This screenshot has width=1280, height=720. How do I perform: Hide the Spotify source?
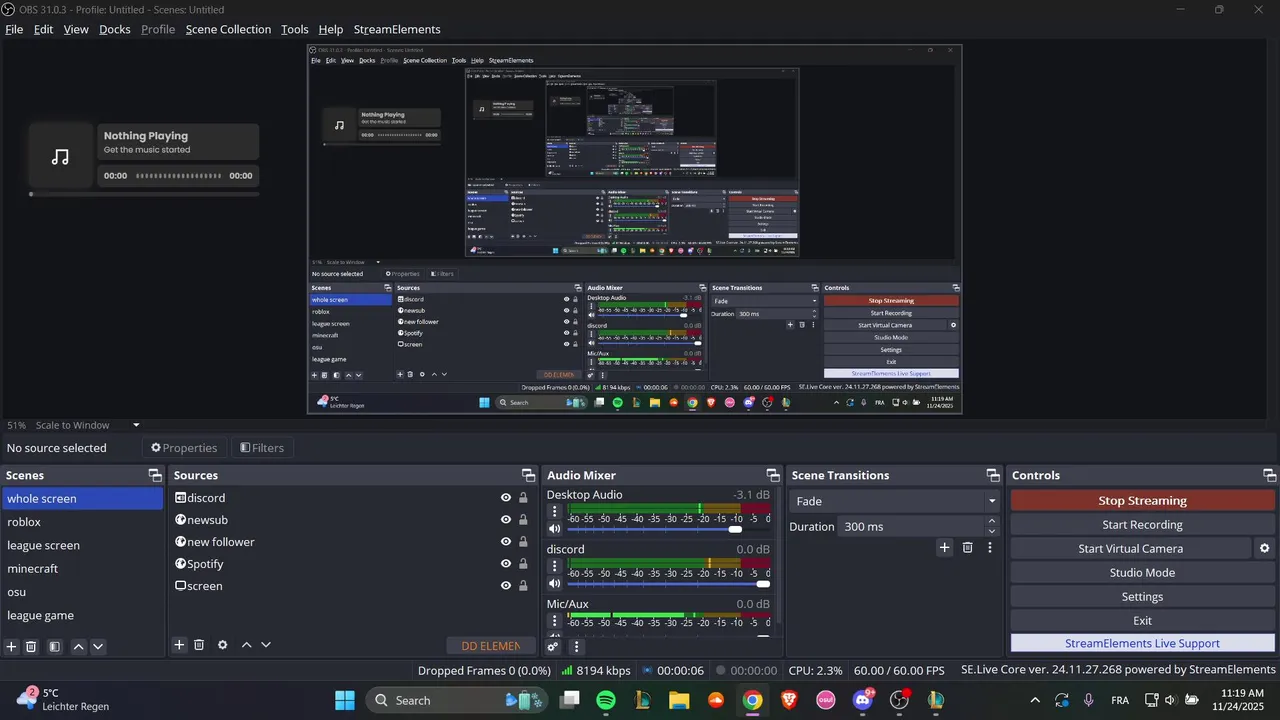506,564
